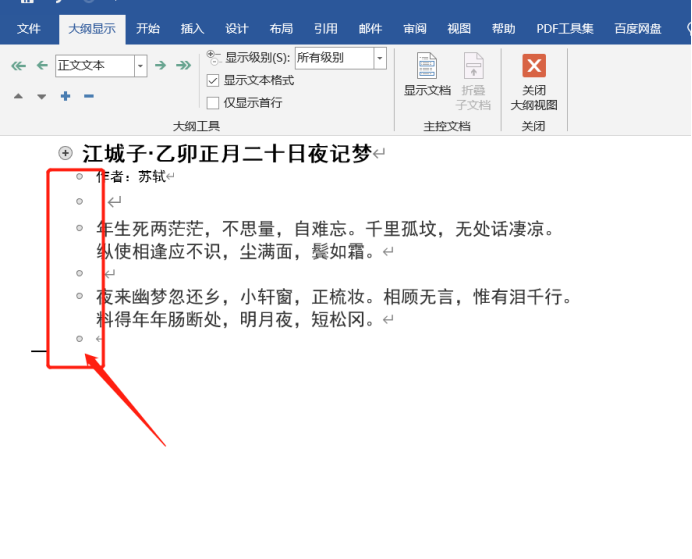Expand heading 江城子 plus circle

pos(65,153)
